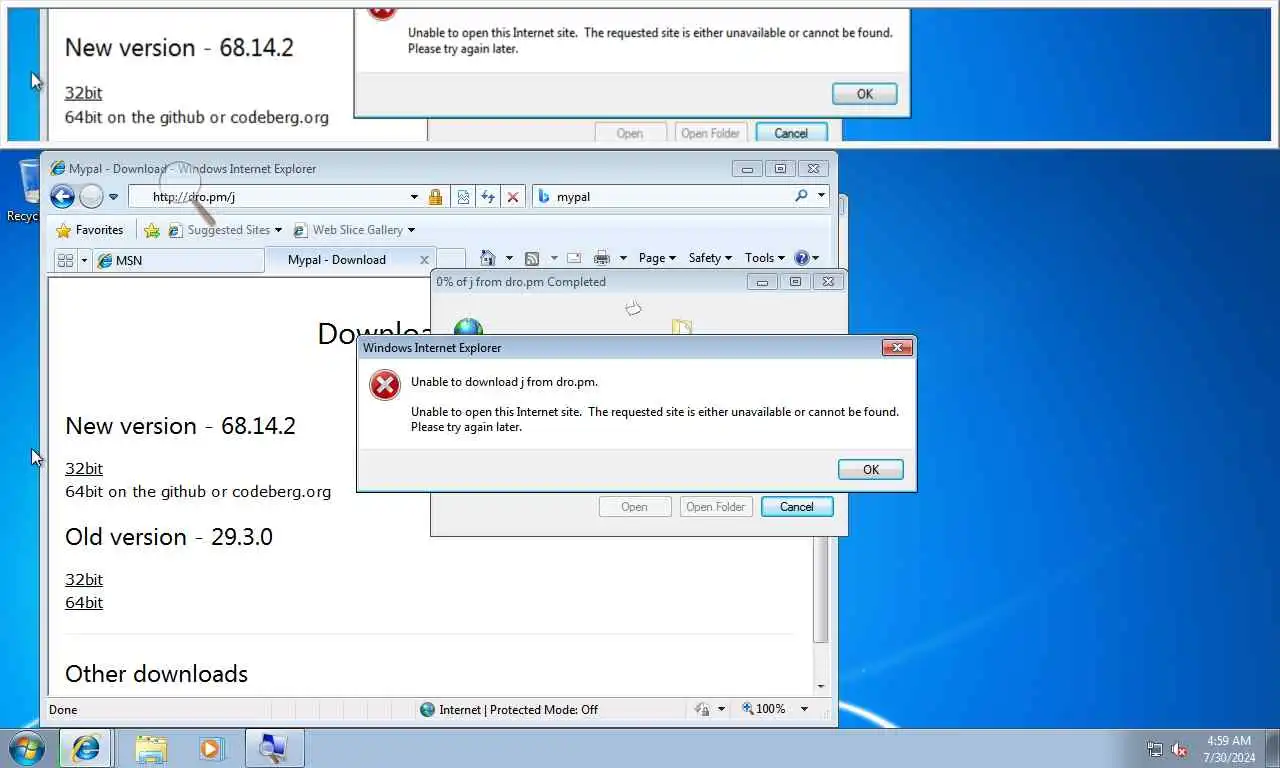This screenshot has height=768, width=1280.
Task: Click Internet Explorer taskbar icon
Action: pyautogui.click(x=86, y=748)
